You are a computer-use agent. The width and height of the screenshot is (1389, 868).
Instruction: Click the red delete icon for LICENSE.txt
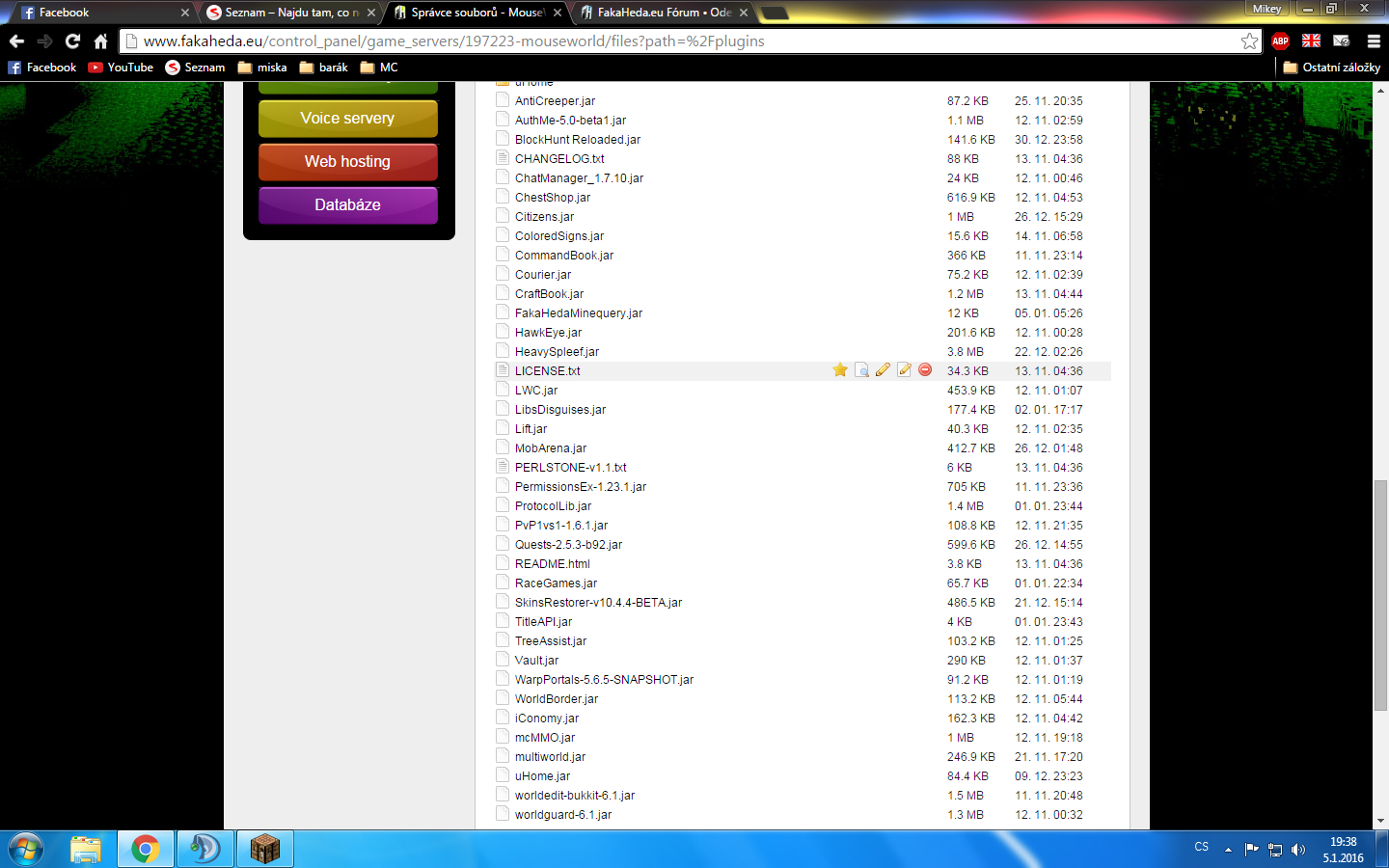[925, 370]
